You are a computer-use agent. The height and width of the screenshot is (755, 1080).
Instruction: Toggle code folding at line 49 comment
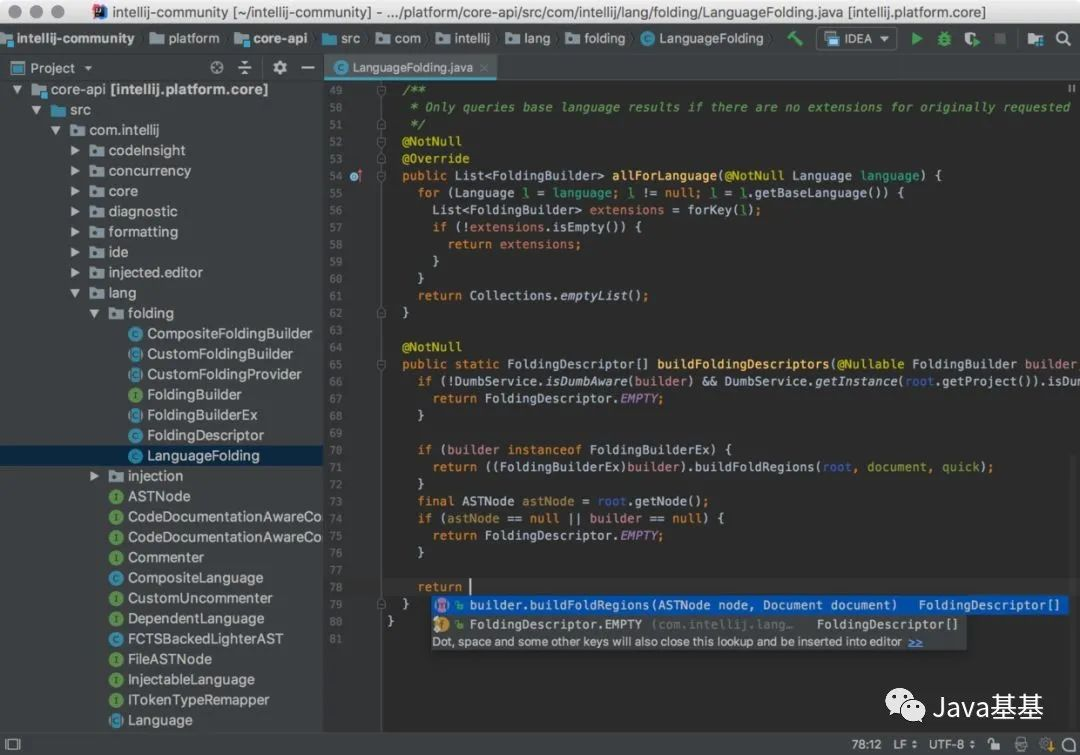[381, 90]
